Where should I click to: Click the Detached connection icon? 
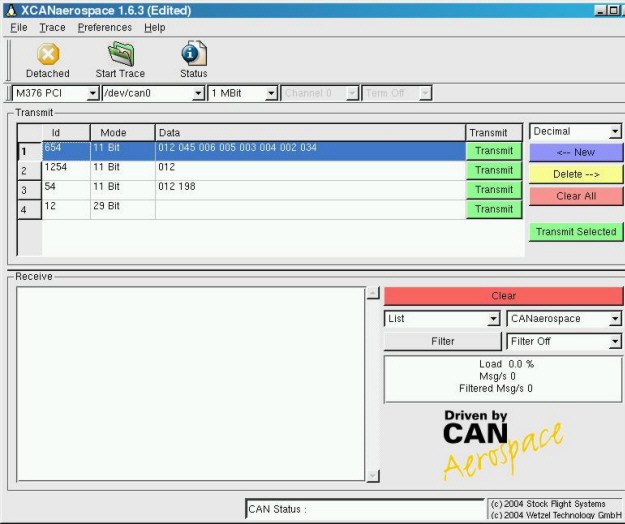pyautogui.click(x=47, y=55)
